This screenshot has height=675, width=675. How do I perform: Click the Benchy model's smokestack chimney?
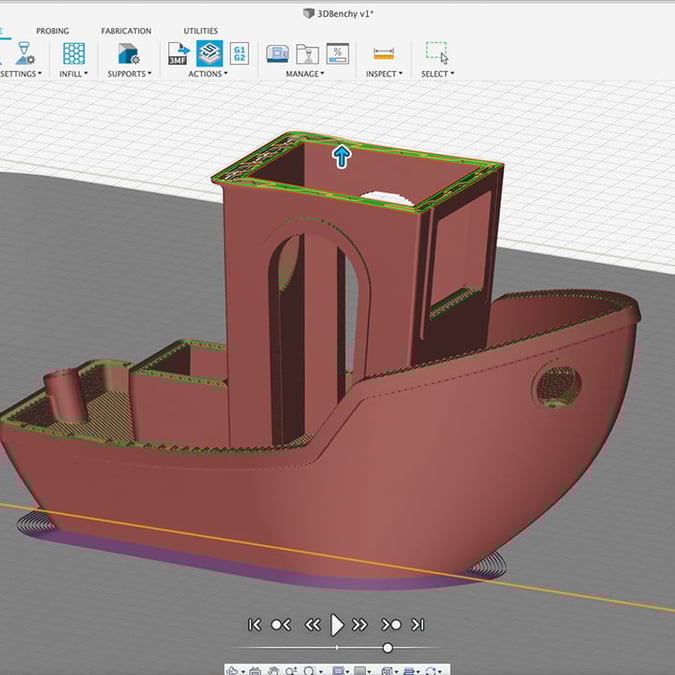pyautogui.click(x=64, y=395)
